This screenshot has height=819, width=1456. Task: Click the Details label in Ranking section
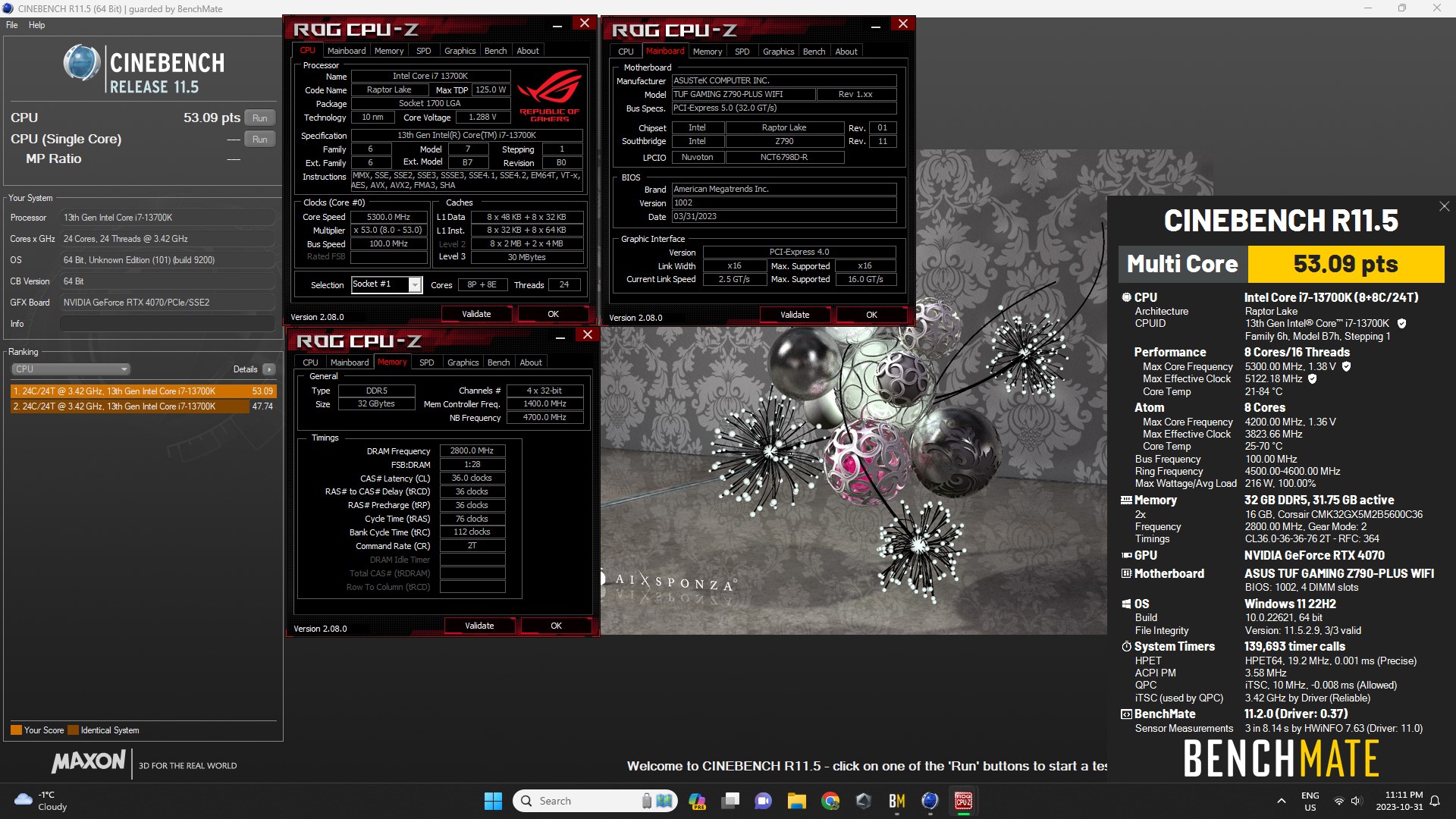(245, 369)
